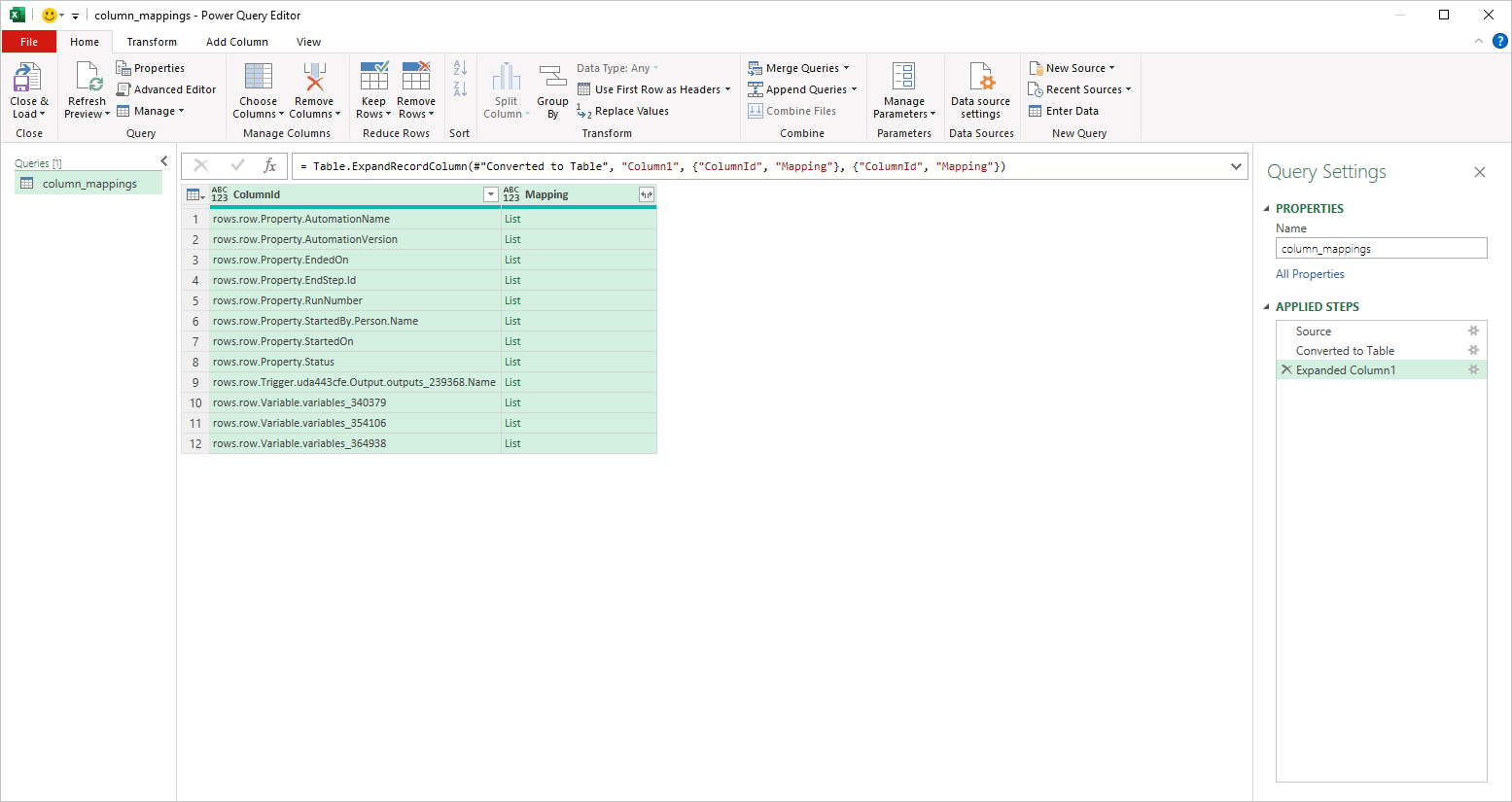Click Use First Row as Headers
The image size is (1512, 802).
click(653, 89)
